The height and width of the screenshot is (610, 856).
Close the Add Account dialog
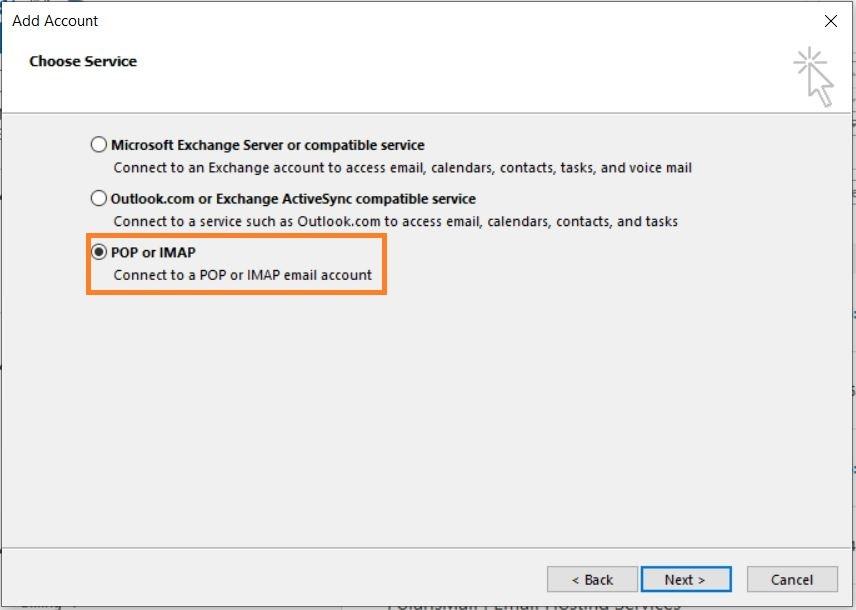[830, 21]
